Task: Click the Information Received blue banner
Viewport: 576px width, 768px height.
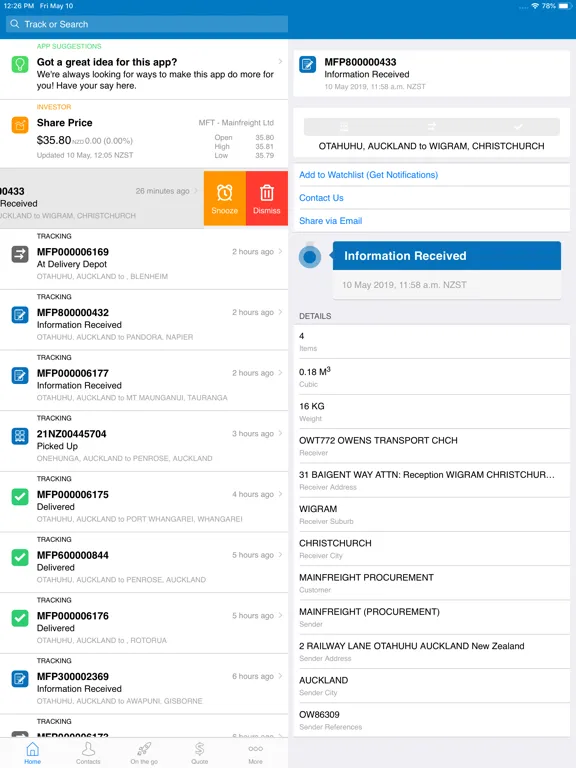Action: click(x=447, y=256)
